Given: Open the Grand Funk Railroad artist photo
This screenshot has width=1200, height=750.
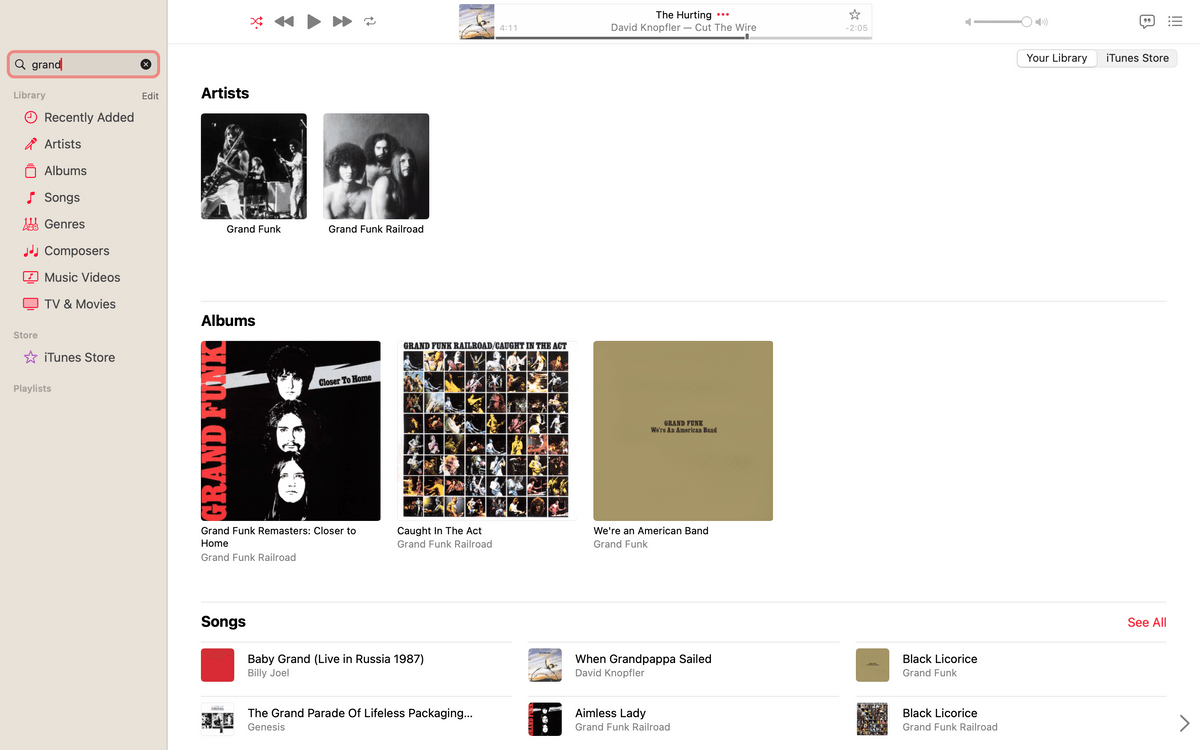Looking at the screenshot, I should click(376, 166).
